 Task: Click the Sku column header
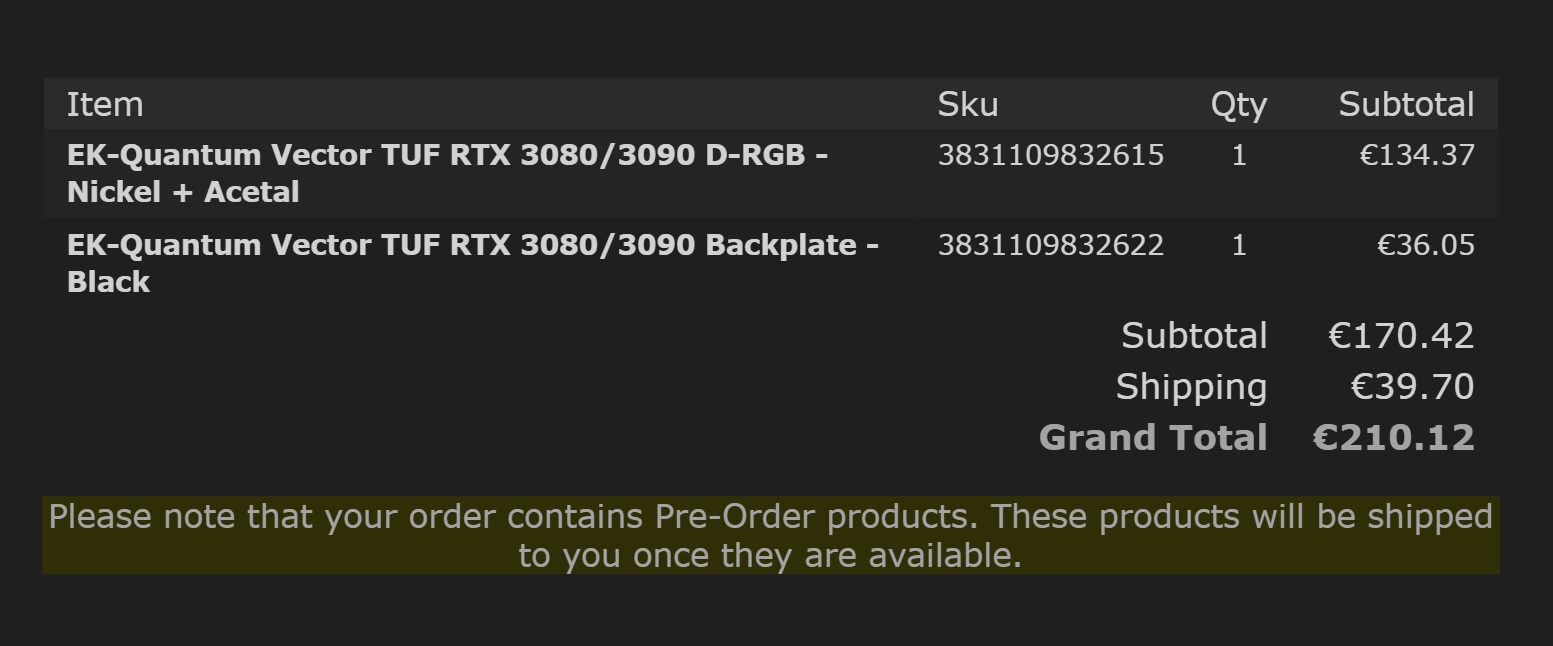click(x=967, y=105)
